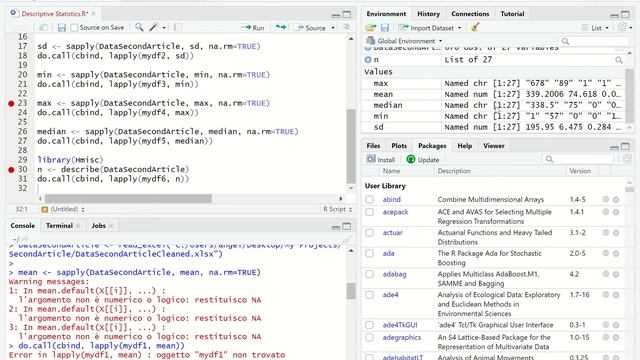Viewport: 640px width, 360px height.
Task: Load the ada package checkbox
Action: point(369,253)
